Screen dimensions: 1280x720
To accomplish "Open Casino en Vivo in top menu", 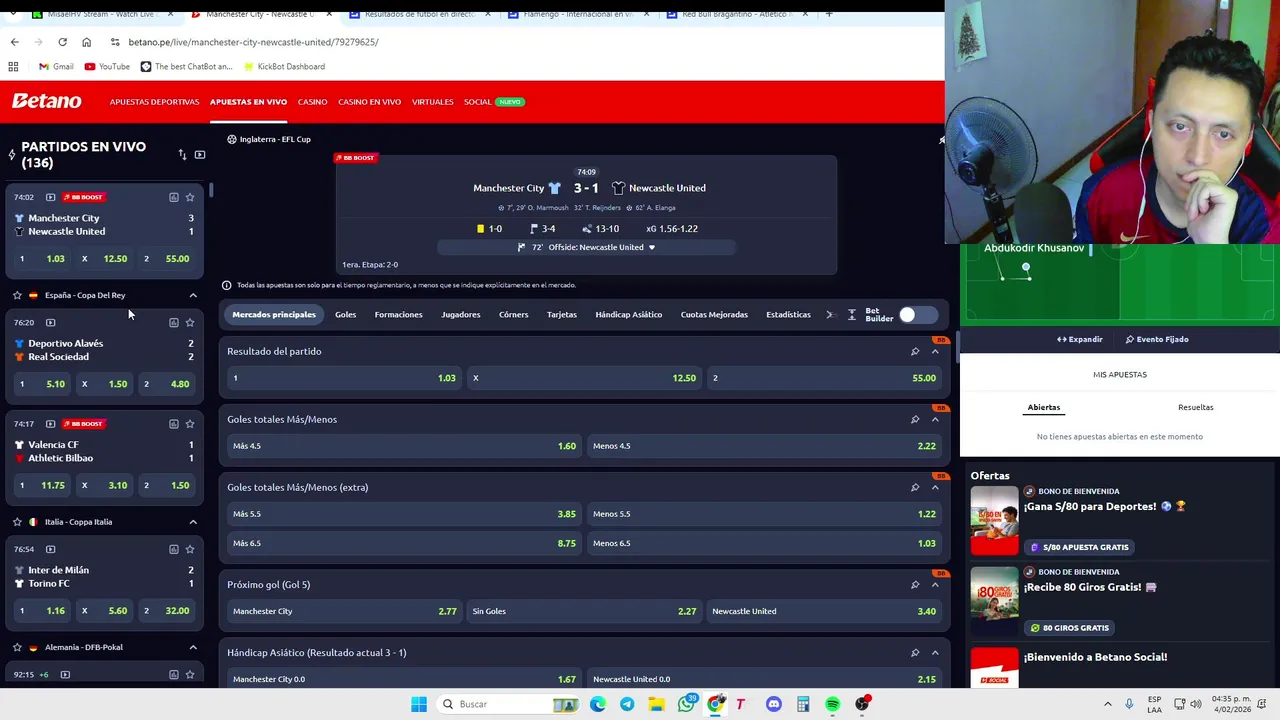I will click(x=369, y=102).
